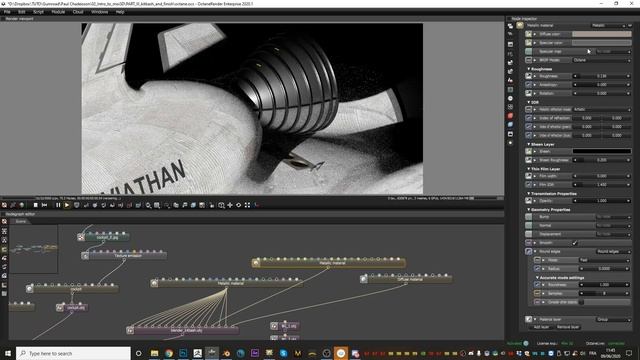Select the highlighted Metallic material node
Screen dimensions: 640x360
click(329, 263)
